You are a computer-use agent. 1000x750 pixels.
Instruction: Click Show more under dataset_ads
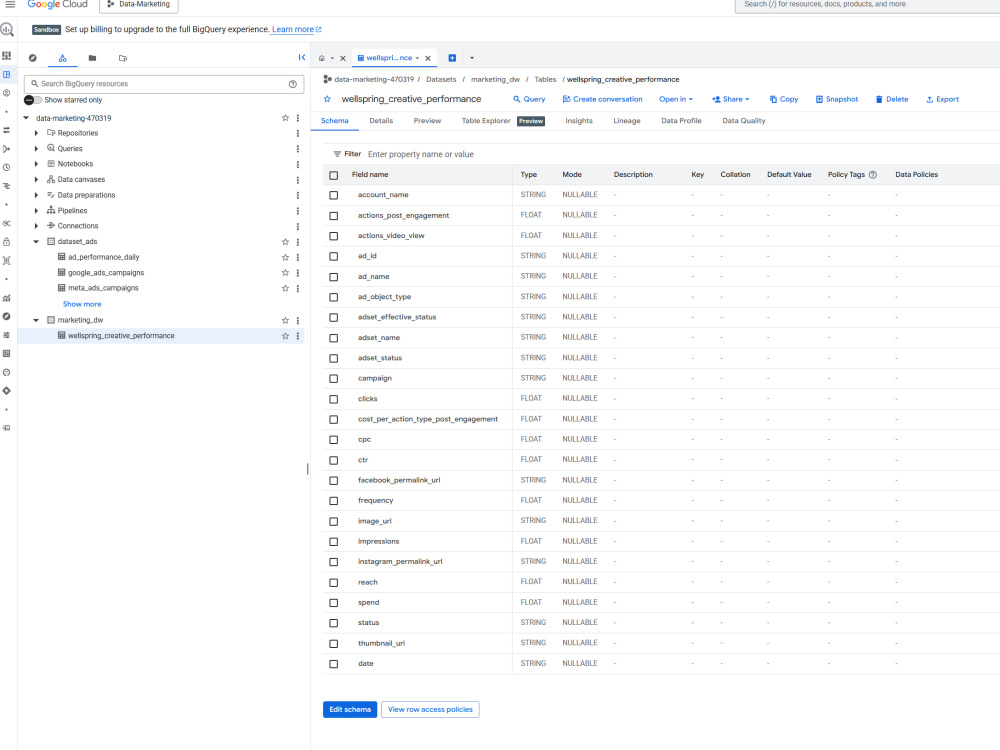click(82, 304)
